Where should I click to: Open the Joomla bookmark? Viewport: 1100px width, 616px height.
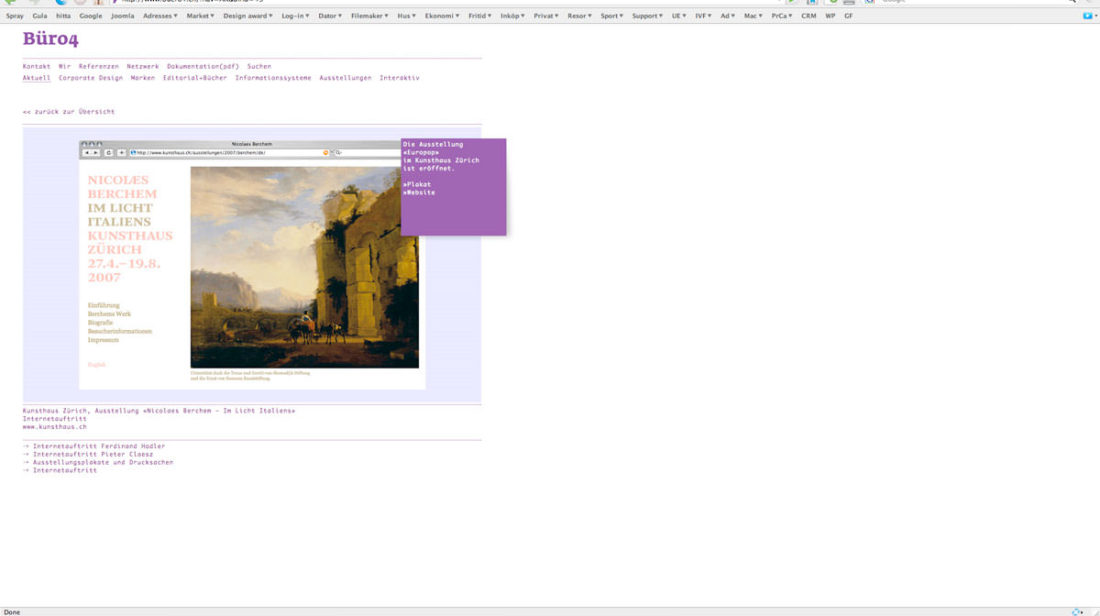122,15
